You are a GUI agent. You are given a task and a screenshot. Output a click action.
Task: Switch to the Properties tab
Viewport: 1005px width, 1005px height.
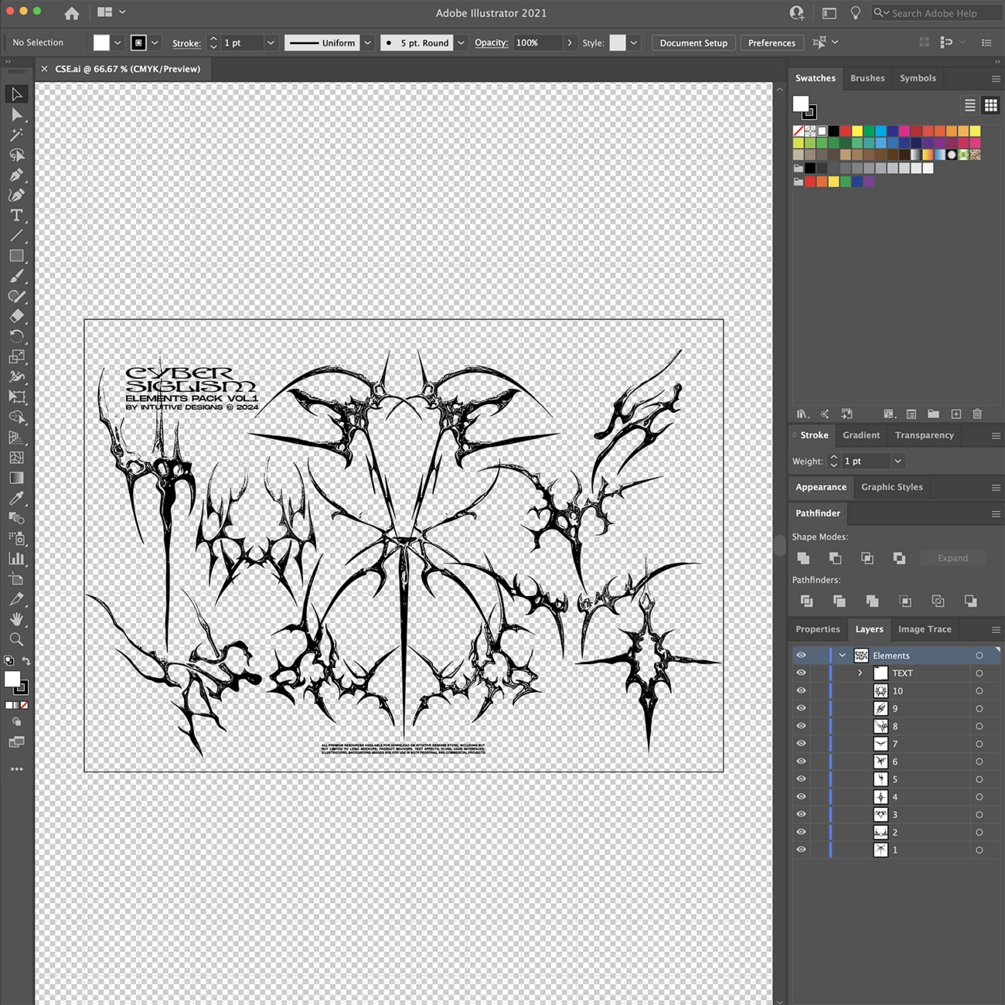(817, 629)
